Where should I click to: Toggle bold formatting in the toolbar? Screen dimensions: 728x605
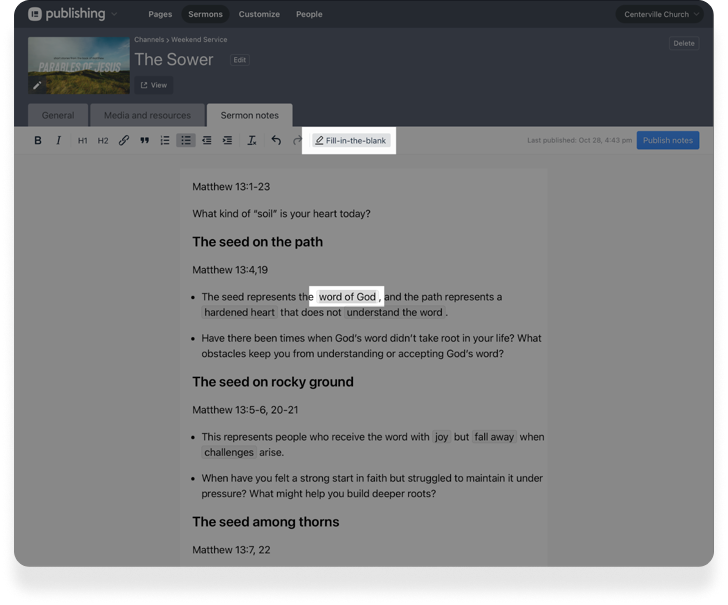click(38, 140)
